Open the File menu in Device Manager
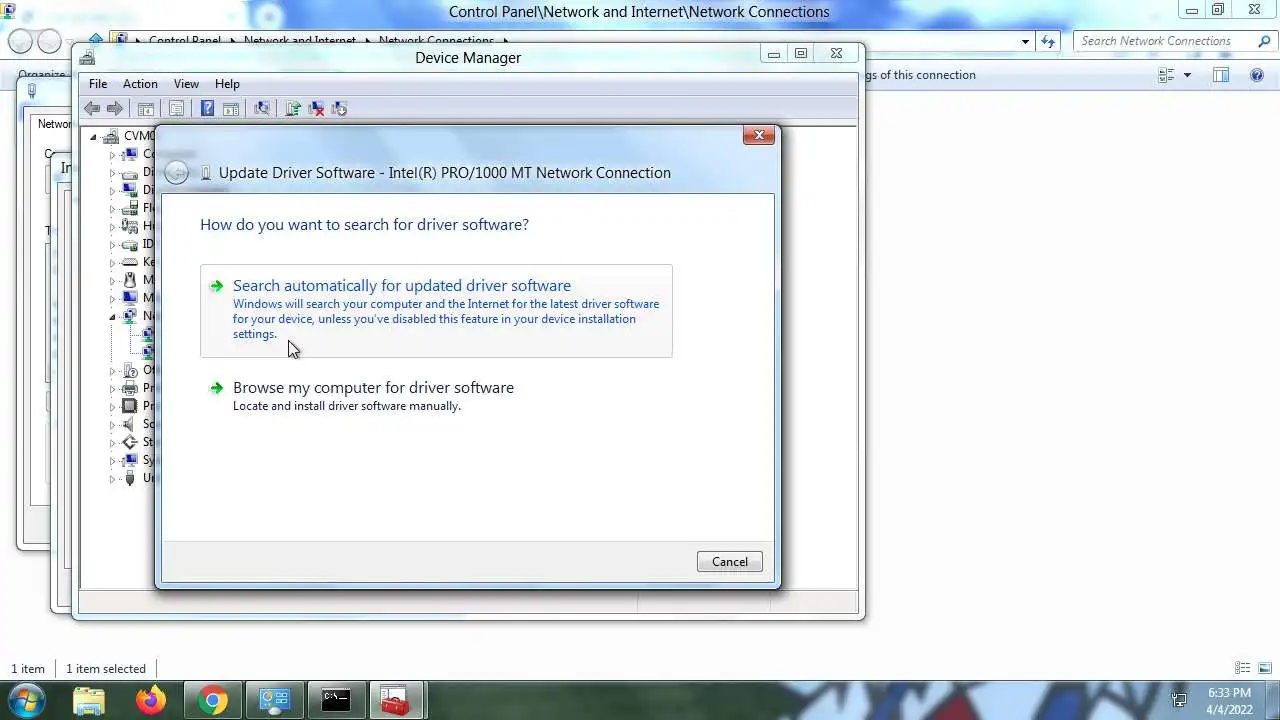Viewport: 1280px width, 720px height. click(98, 84)
